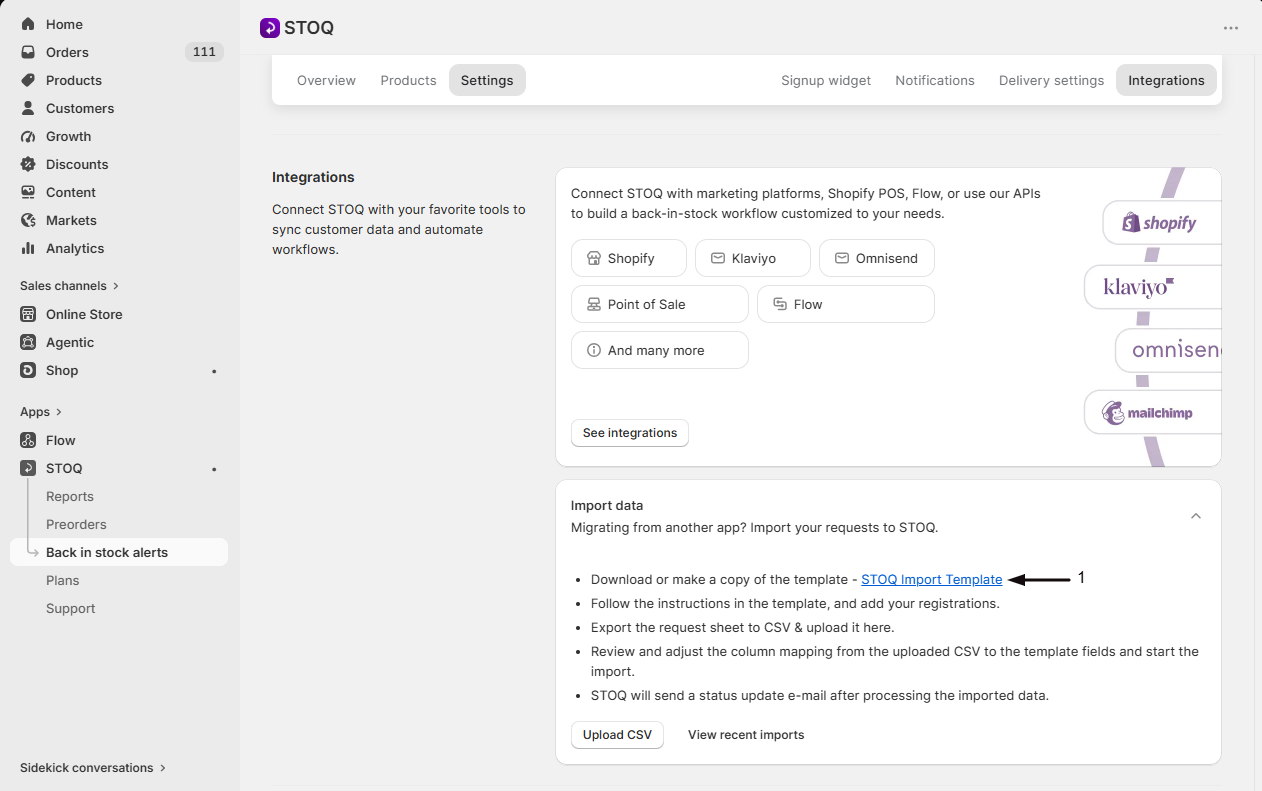Click the Omnisend logo card
This screenshot has width=1262, height=791.
(1168, 350)
